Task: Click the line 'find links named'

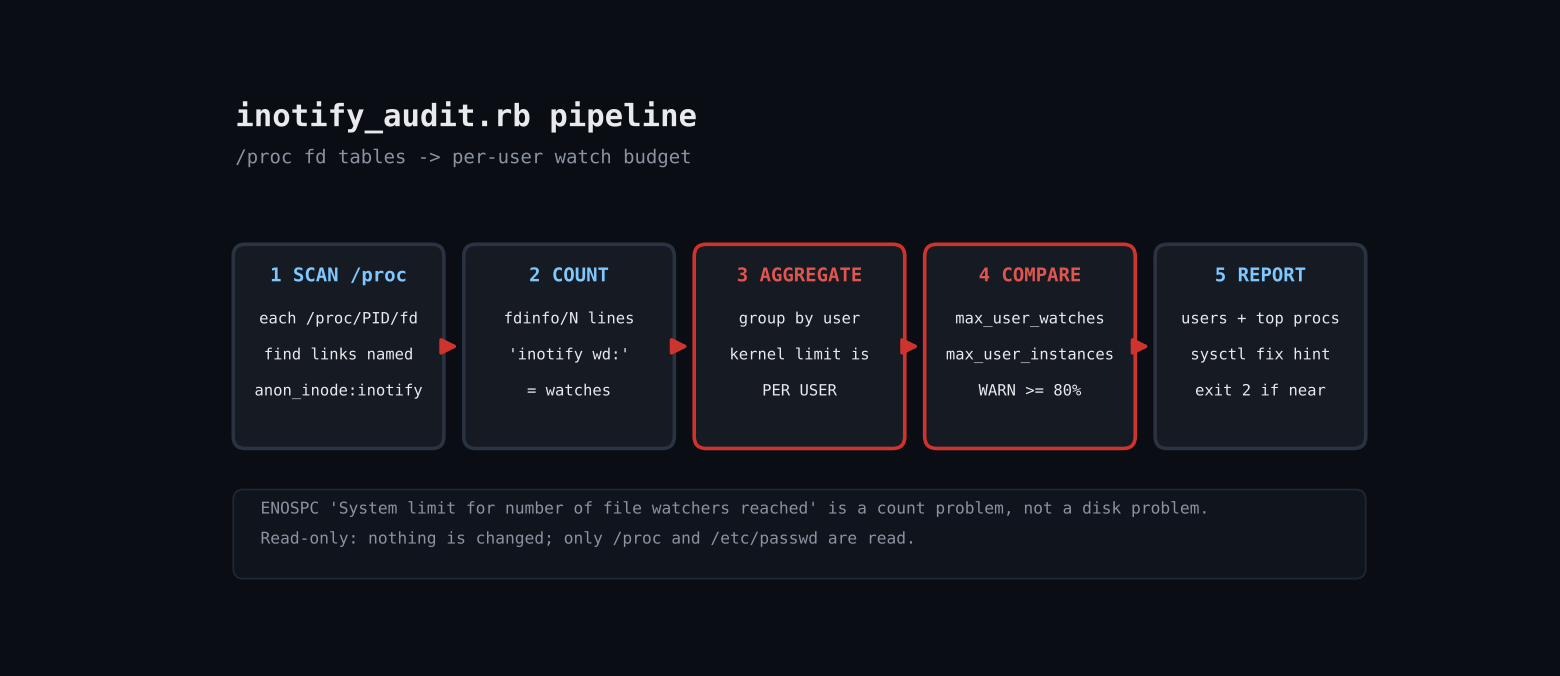Action: (x=339, y=354)
